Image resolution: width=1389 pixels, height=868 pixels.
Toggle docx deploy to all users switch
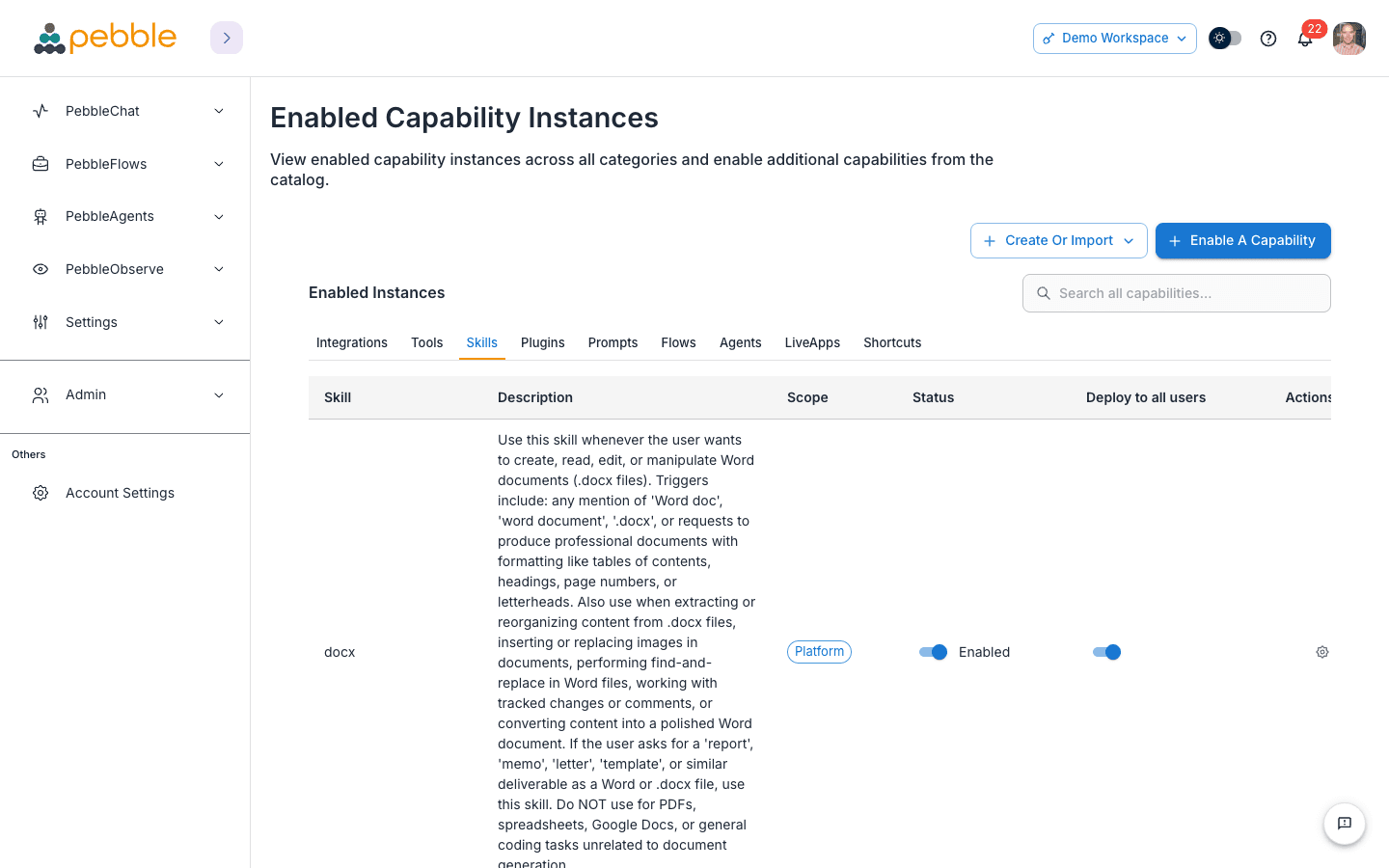1106,652
